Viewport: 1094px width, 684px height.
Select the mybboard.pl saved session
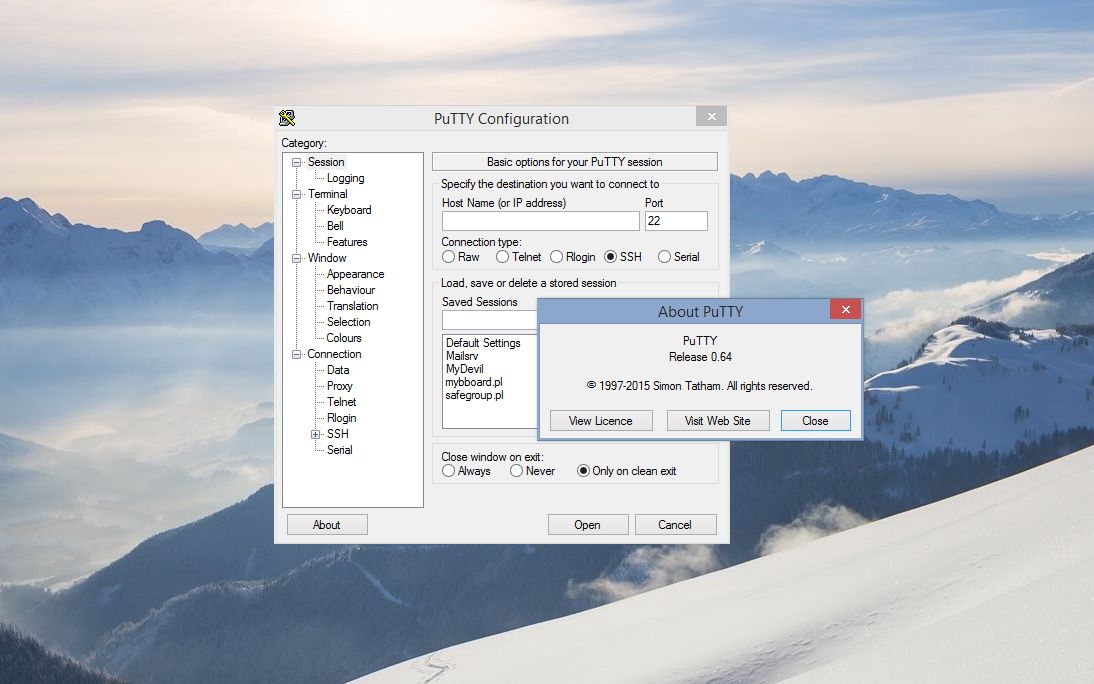474,382
